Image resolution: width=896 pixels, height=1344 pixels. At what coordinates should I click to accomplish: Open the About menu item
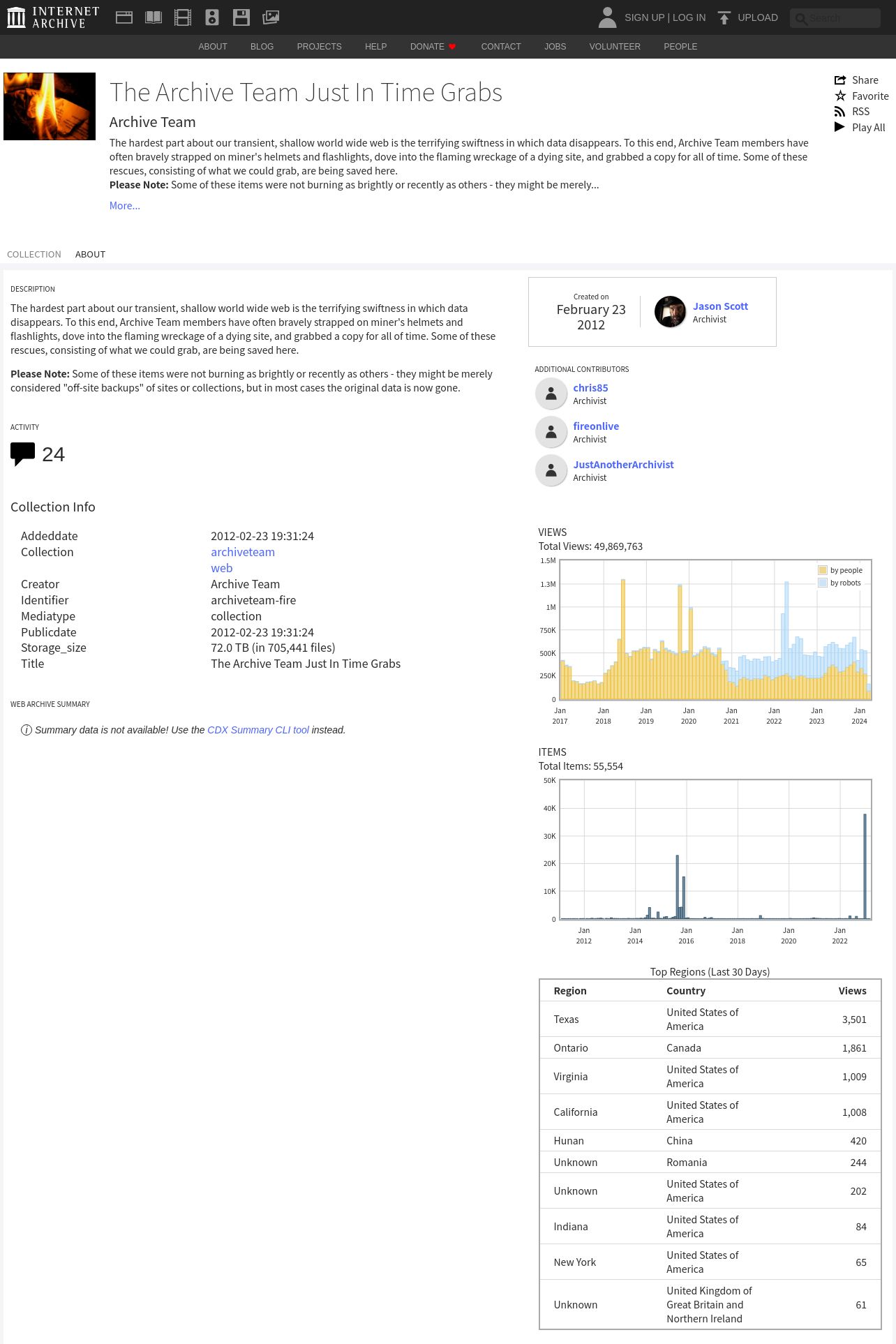pyautogui.click(x=213, y=47)
